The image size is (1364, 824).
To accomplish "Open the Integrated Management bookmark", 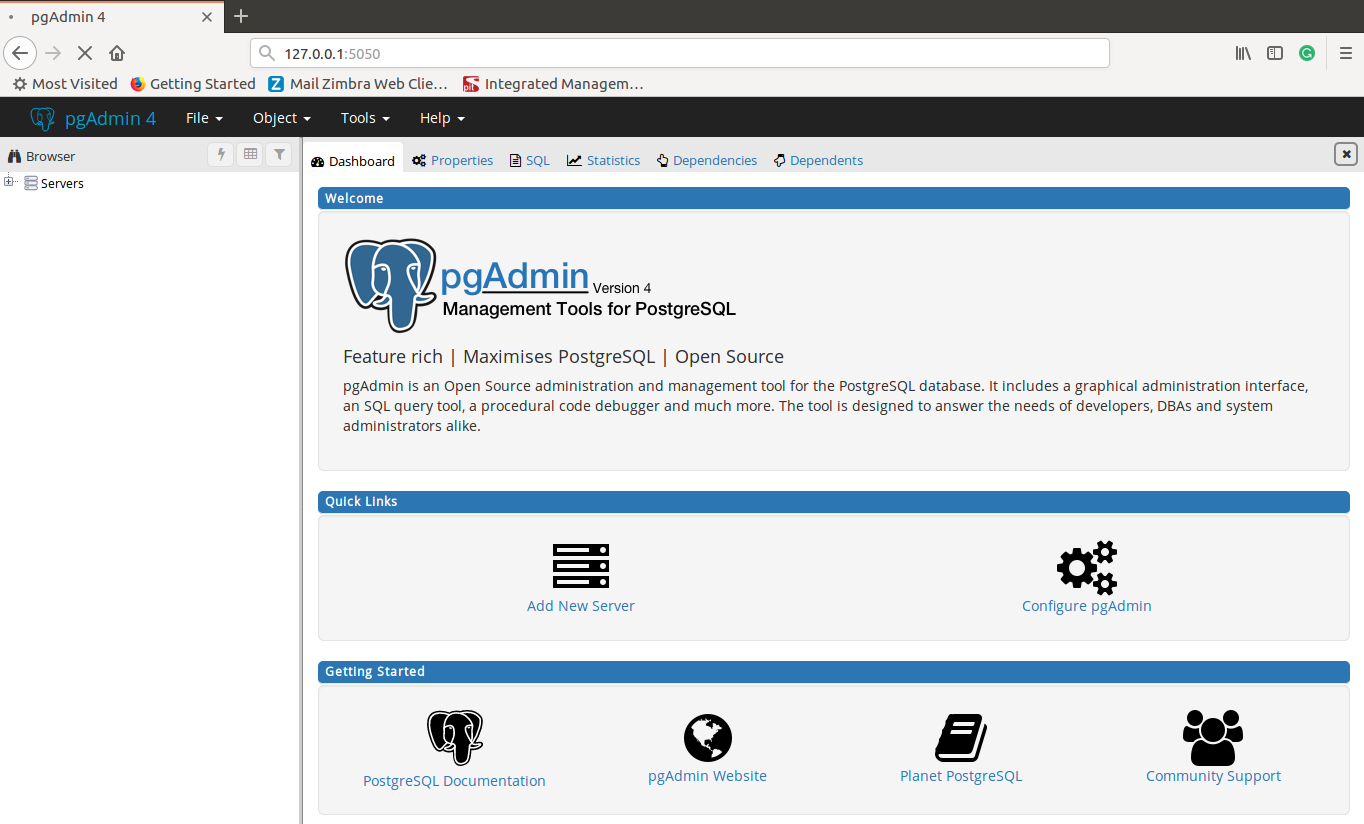I will [553, 84].
